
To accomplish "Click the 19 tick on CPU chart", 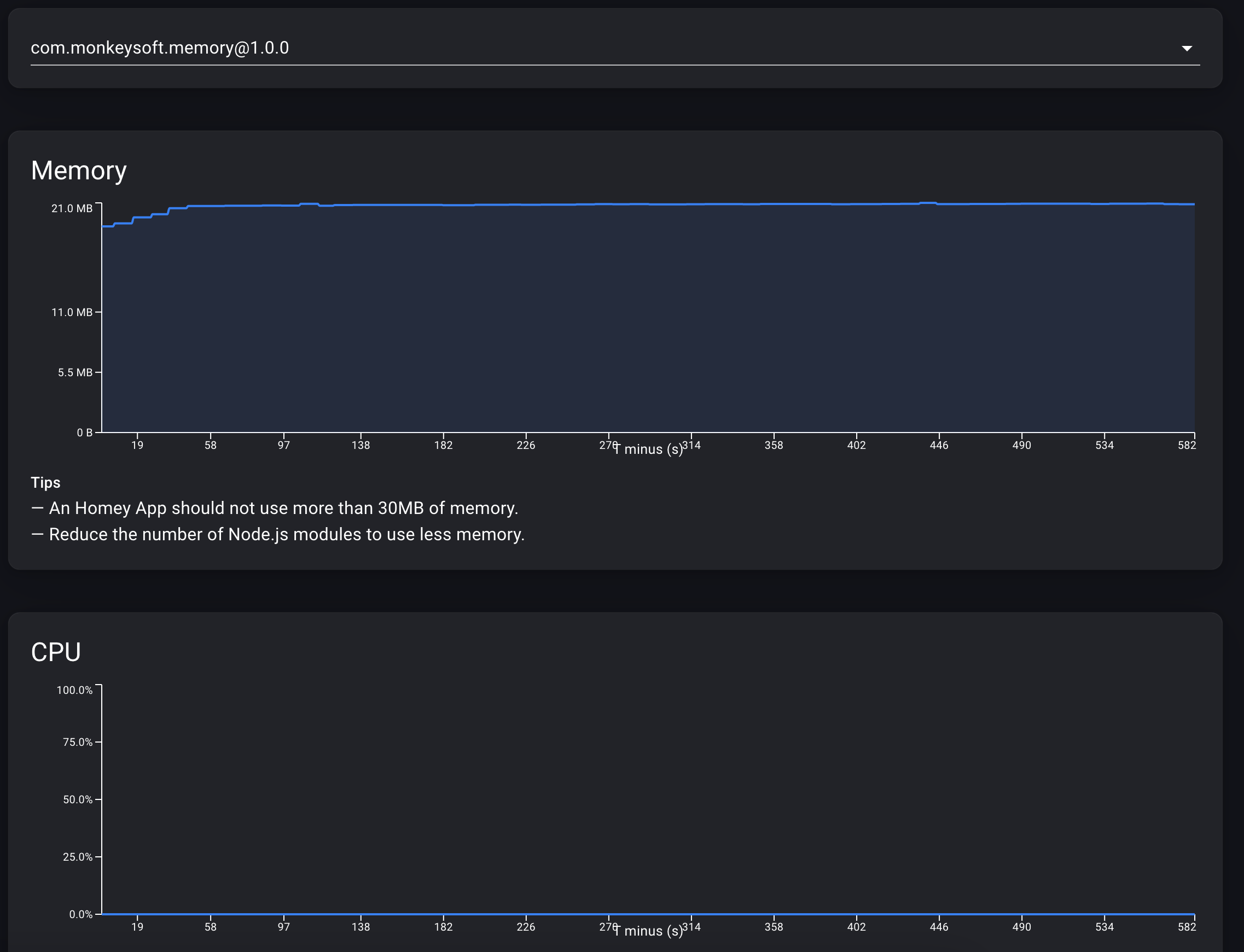I will click(x=137, y=927).
